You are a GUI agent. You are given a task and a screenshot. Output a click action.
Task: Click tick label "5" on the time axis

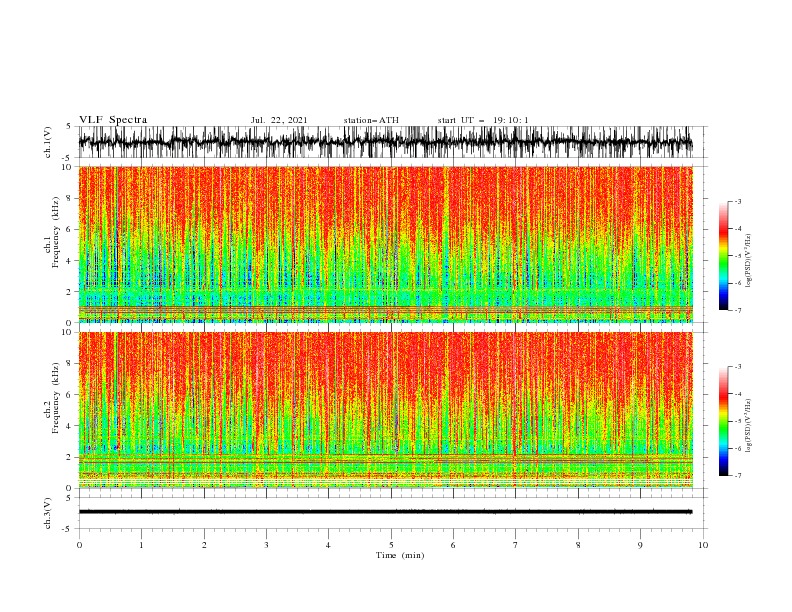click(x=391, y=545)
